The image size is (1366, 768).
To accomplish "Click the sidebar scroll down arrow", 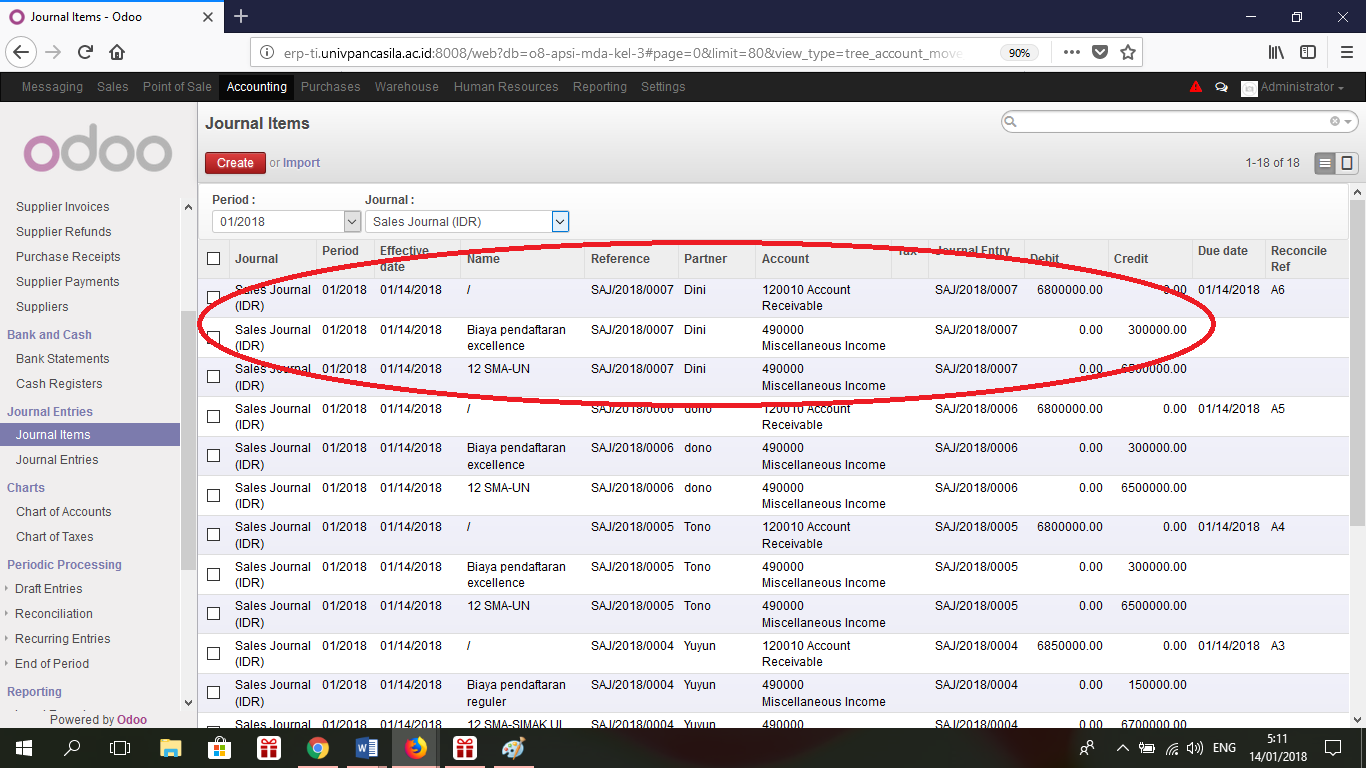I will [x=188, y=704].
